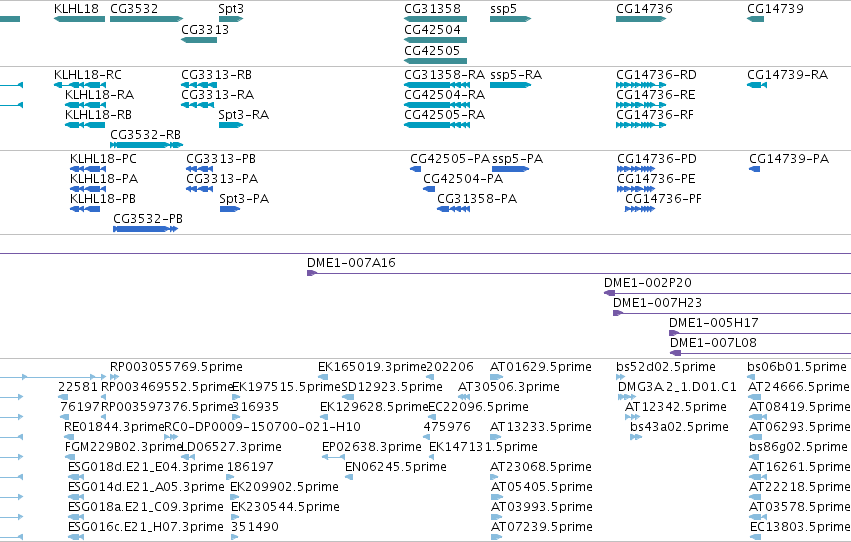Click protein KLHL18-PC label
Screen dimensions: 851x542
pyautogui.click(x=103, y=159)
